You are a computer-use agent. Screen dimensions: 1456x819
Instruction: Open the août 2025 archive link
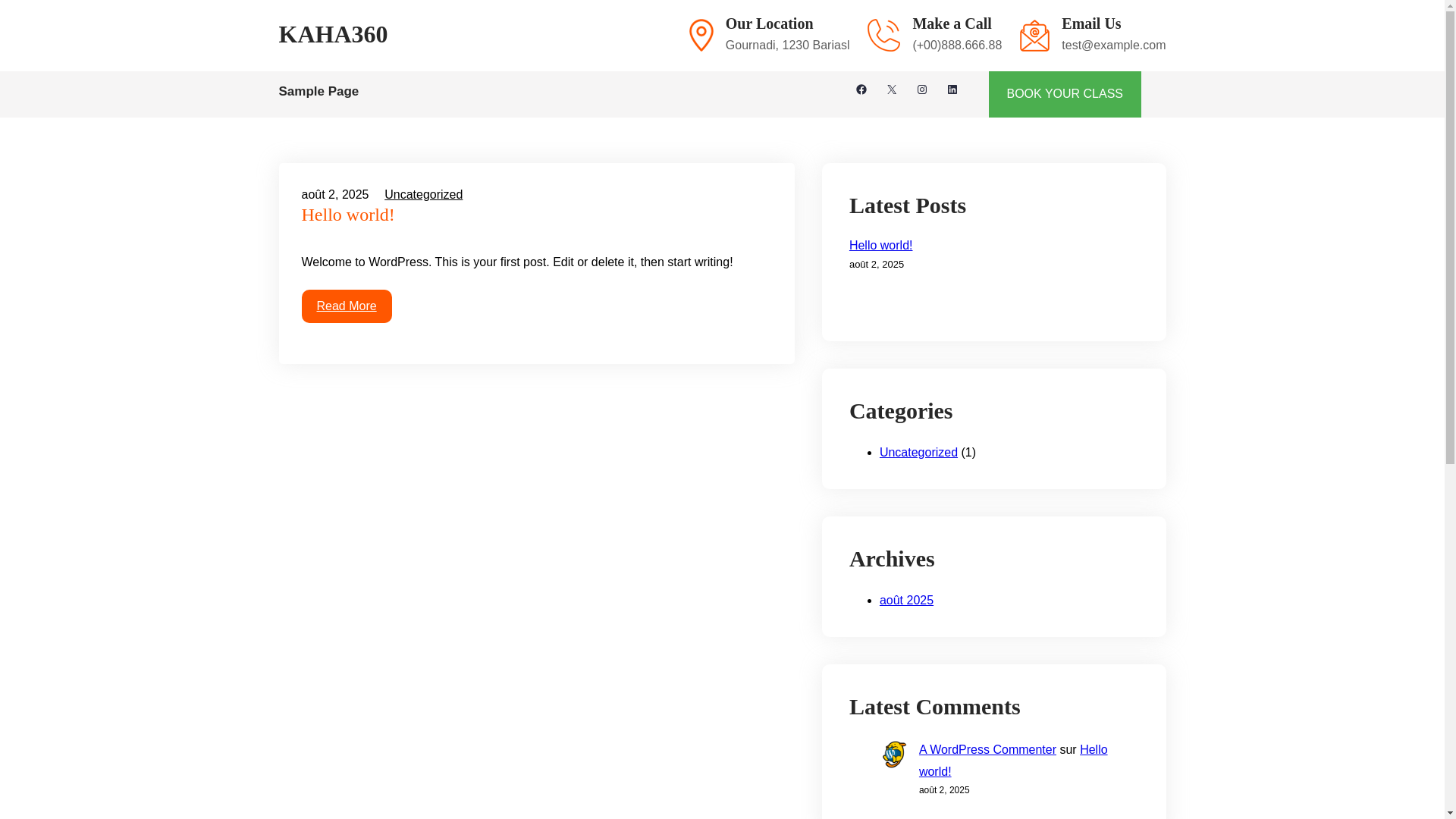(x=906, y=600)
